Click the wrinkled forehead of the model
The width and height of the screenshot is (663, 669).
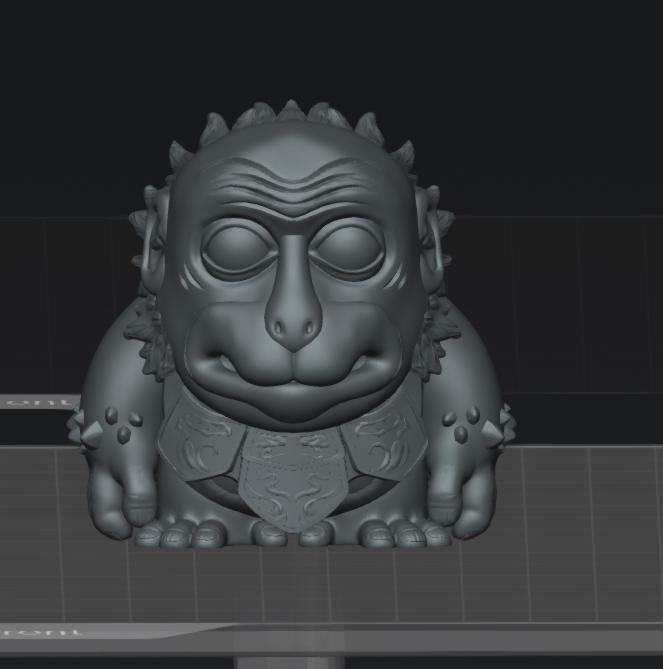[290, 186]
